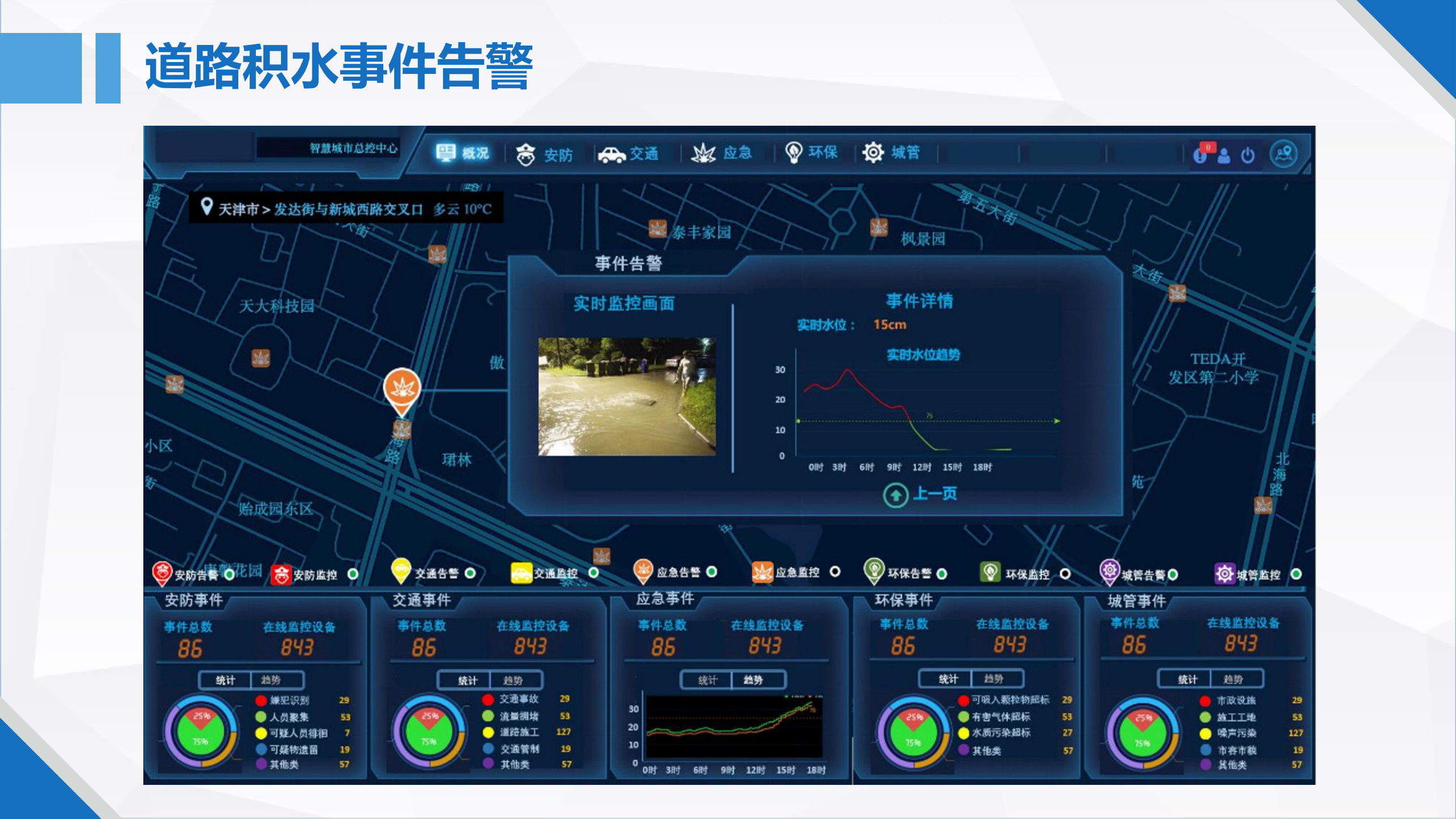Toggle the 交通告警 layer dot
The height and width of the screenshot is (819, 1456).
[470, 573]
